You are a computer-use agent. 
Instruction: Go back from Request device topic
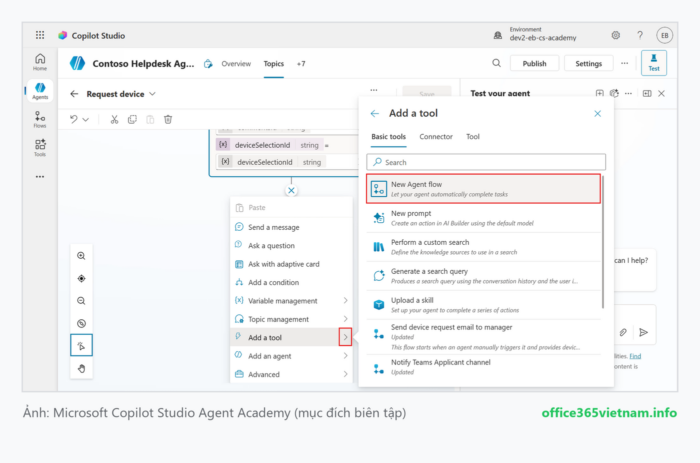pyautogui.click(x=74, y=94)
